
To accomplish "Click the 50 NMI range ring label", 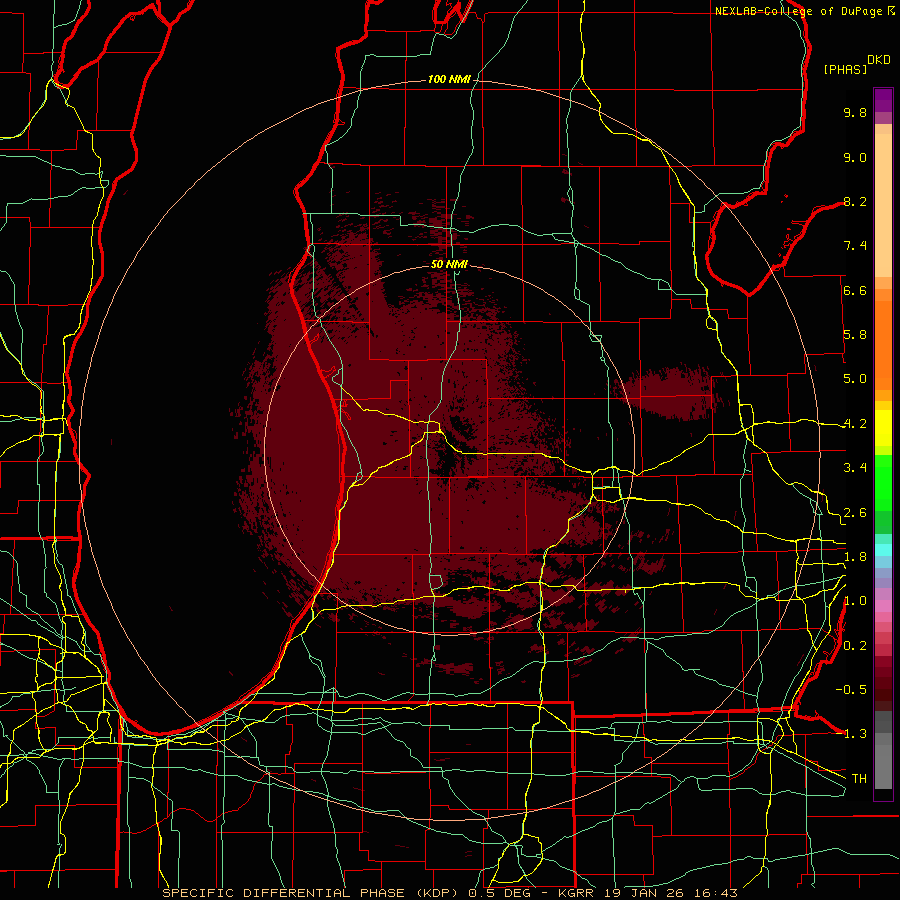I will (x=449, y=264).
